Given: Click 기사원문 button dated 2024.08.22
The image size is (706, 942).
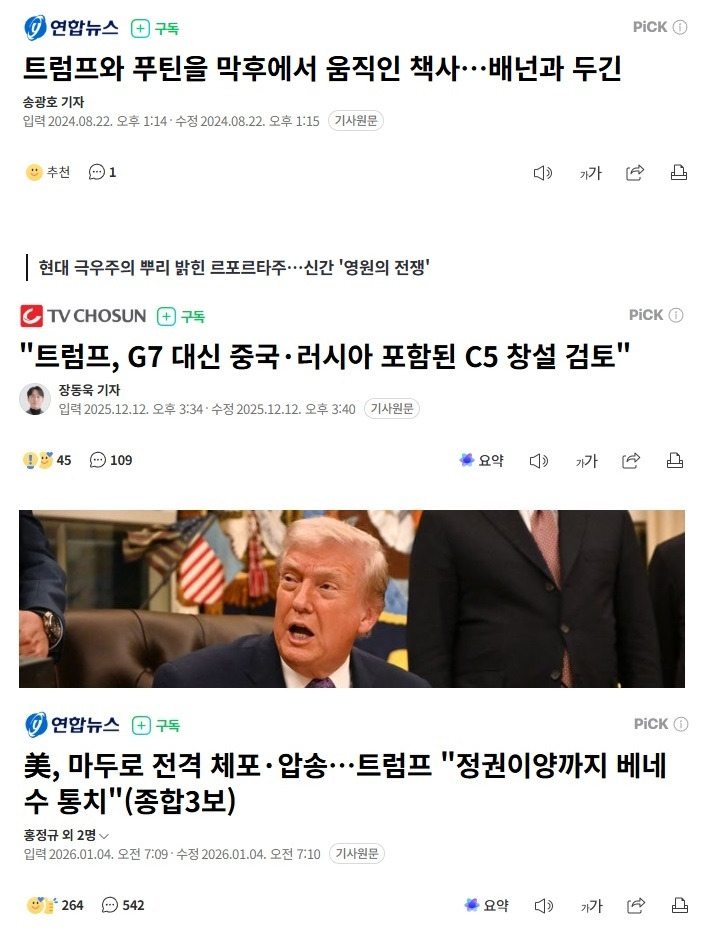Looking at the screenshot, I should [x=356, y=121].
